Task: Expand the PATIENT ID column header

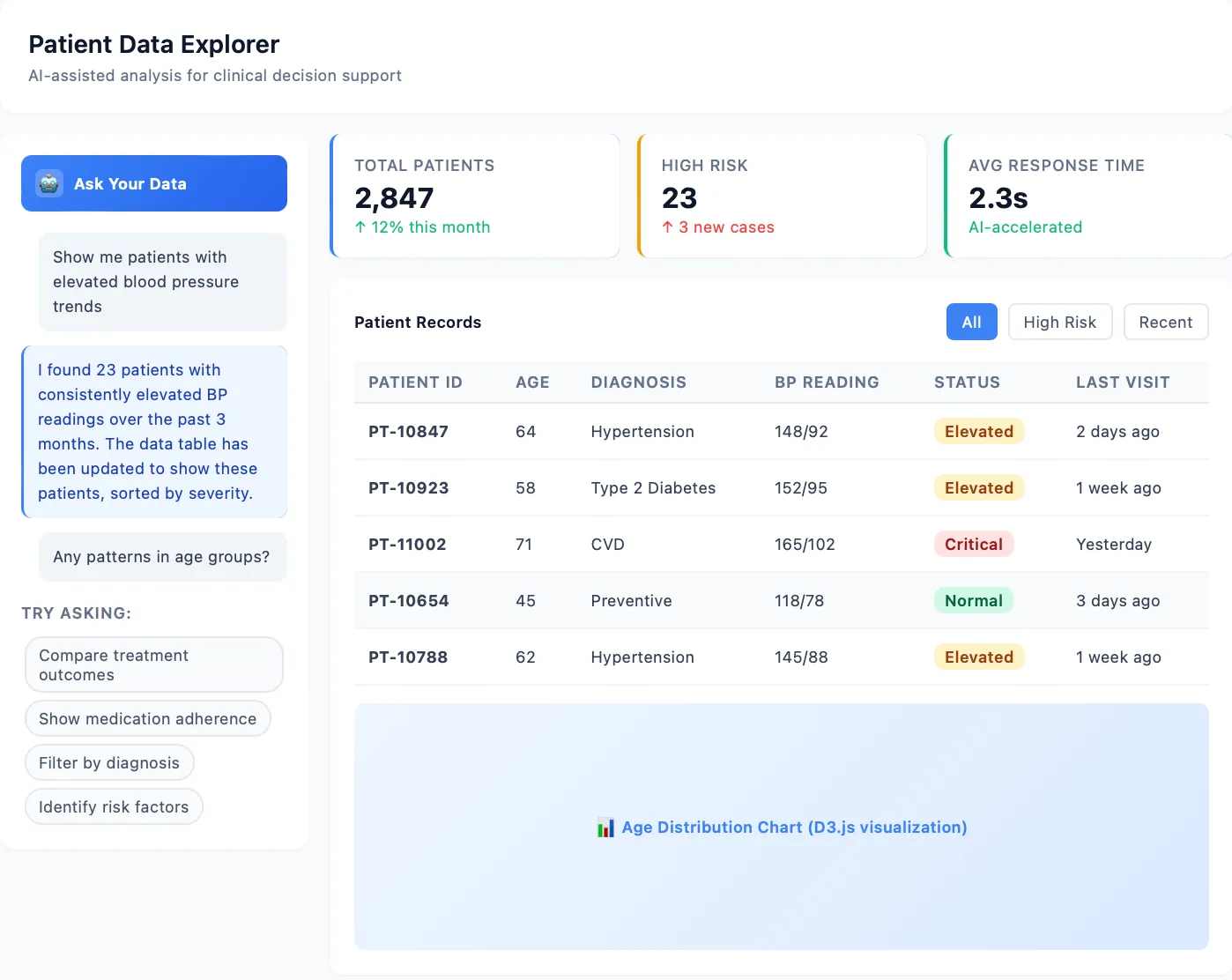Action: pos(415,382)
